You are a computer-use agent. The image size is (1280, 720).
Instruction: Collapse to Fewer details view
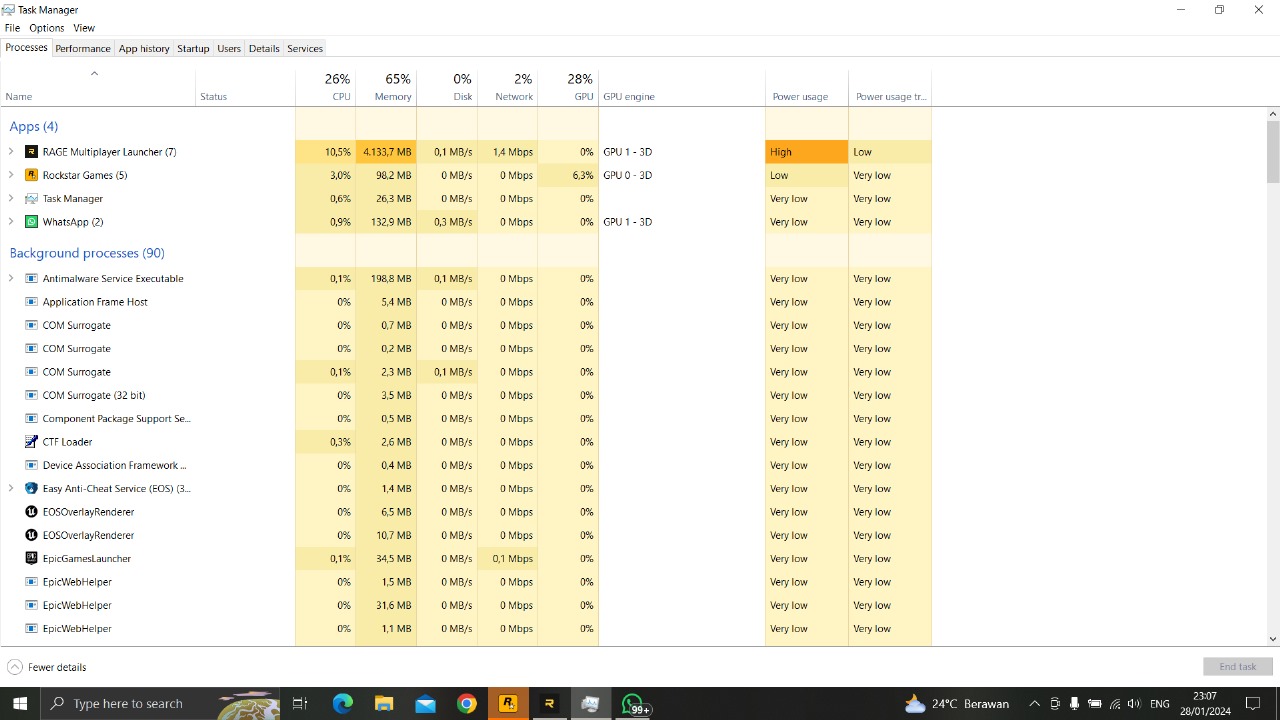click(47, 667)
